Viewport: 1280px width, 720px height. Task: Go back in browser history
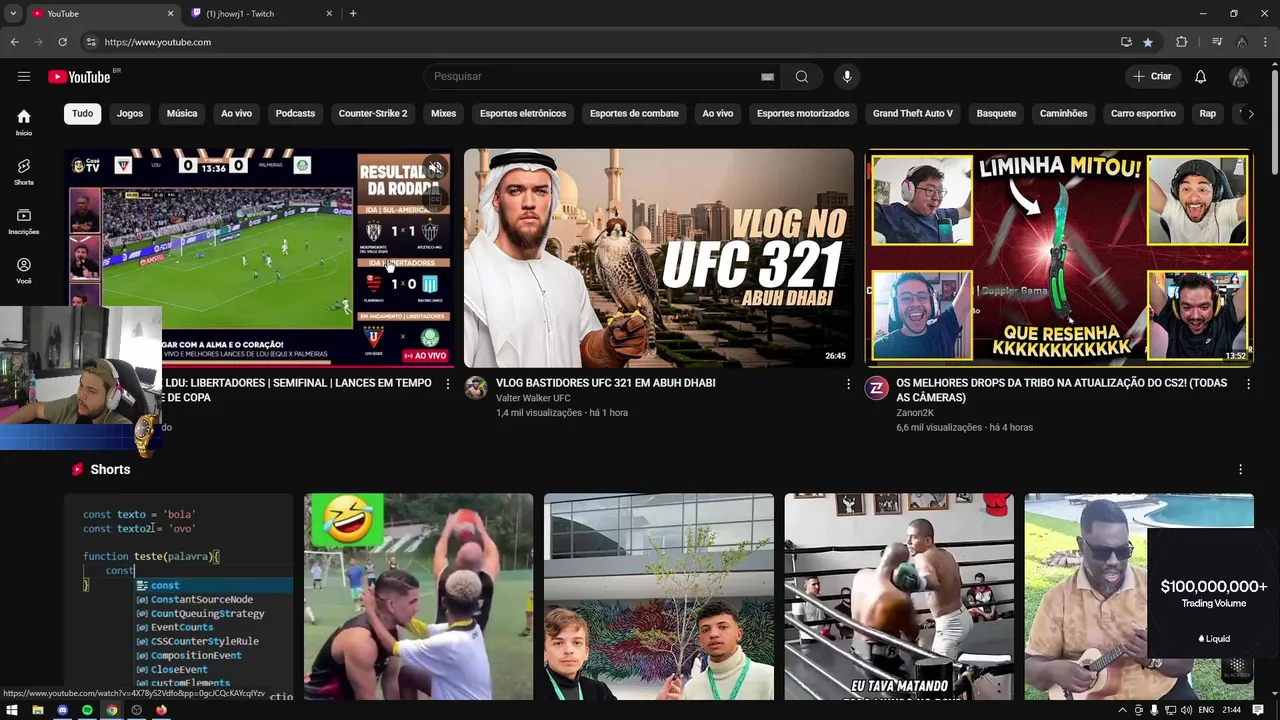(14, 42)
